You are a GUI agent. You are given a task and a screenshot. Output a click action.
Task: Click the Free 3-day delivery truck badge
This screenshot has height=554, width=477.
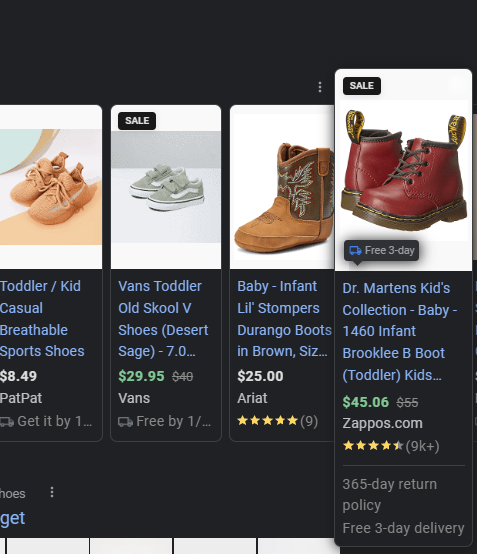[x=382, y=251]
